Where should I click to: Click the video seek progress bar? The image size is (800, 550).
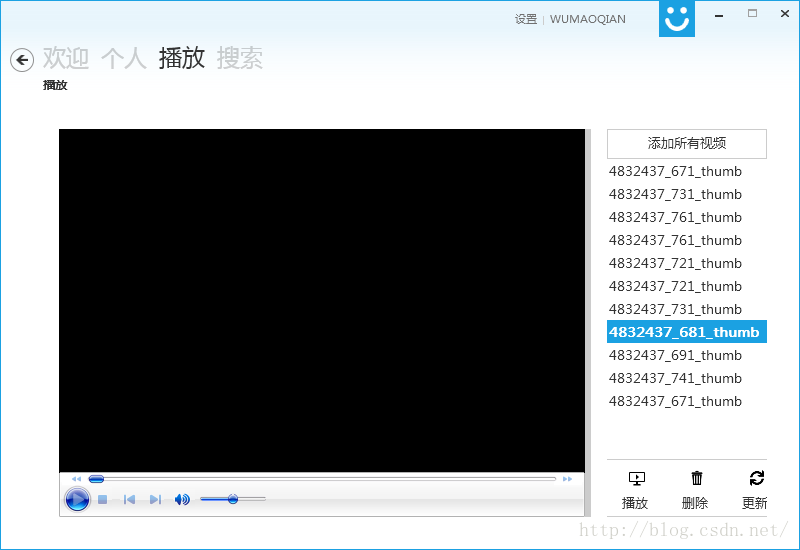click(322, 479)
